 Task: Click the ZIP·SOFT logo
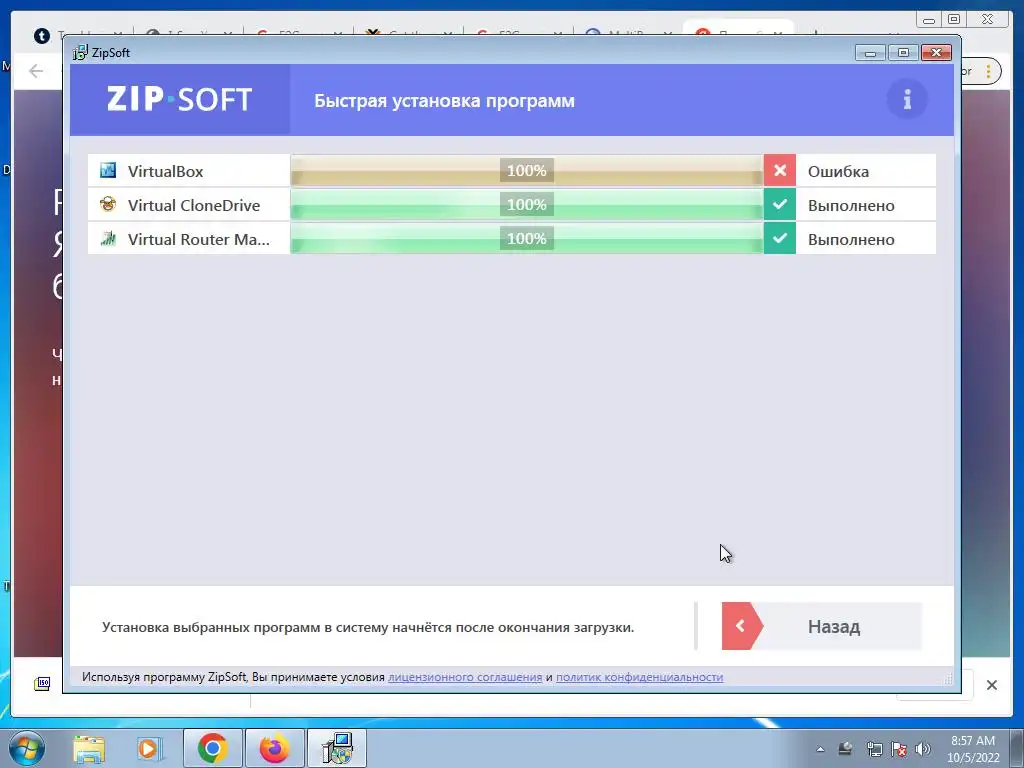tap(180, 99)
